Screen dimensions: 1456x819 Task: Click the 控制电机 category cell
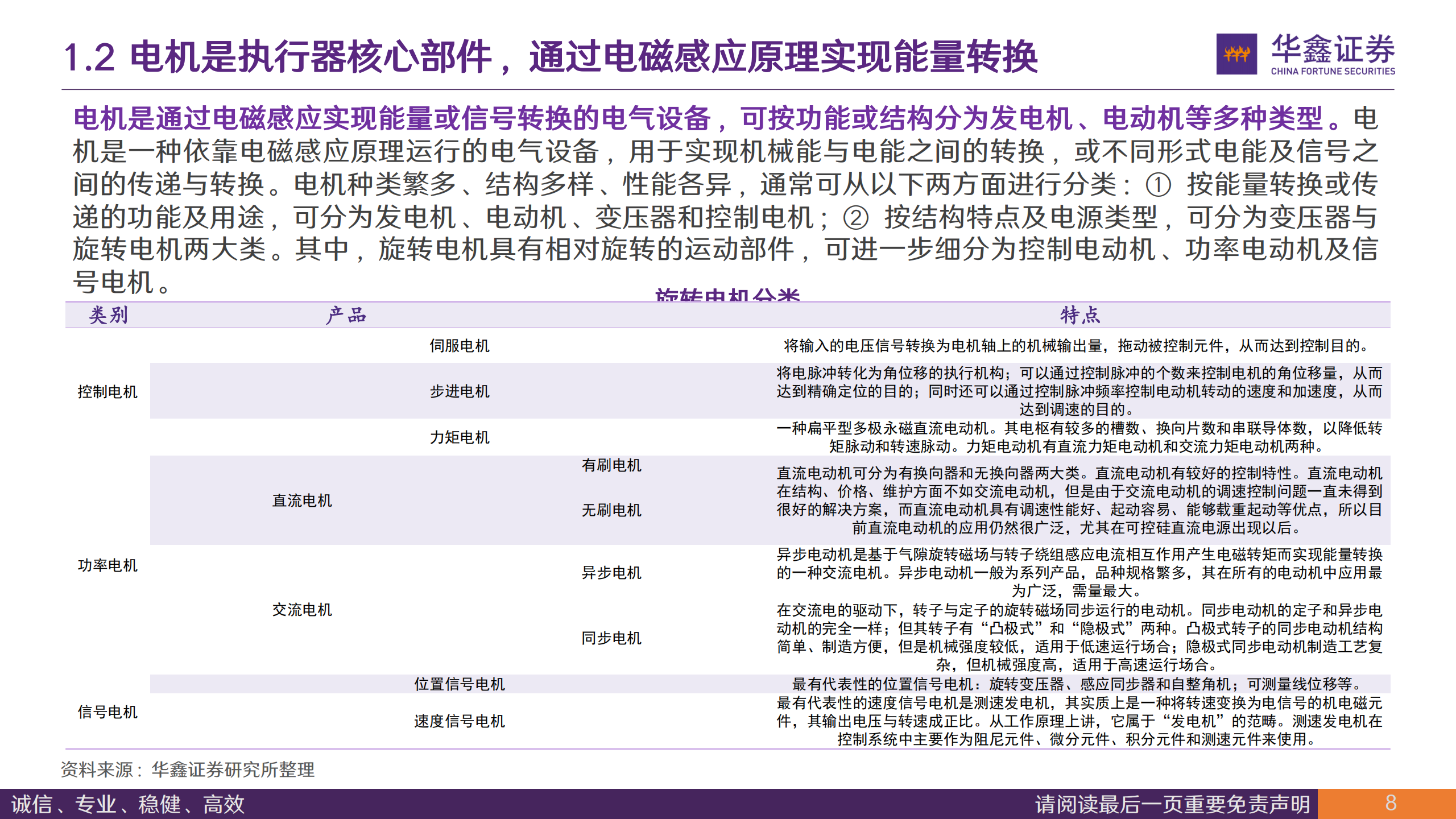(107, 392)
